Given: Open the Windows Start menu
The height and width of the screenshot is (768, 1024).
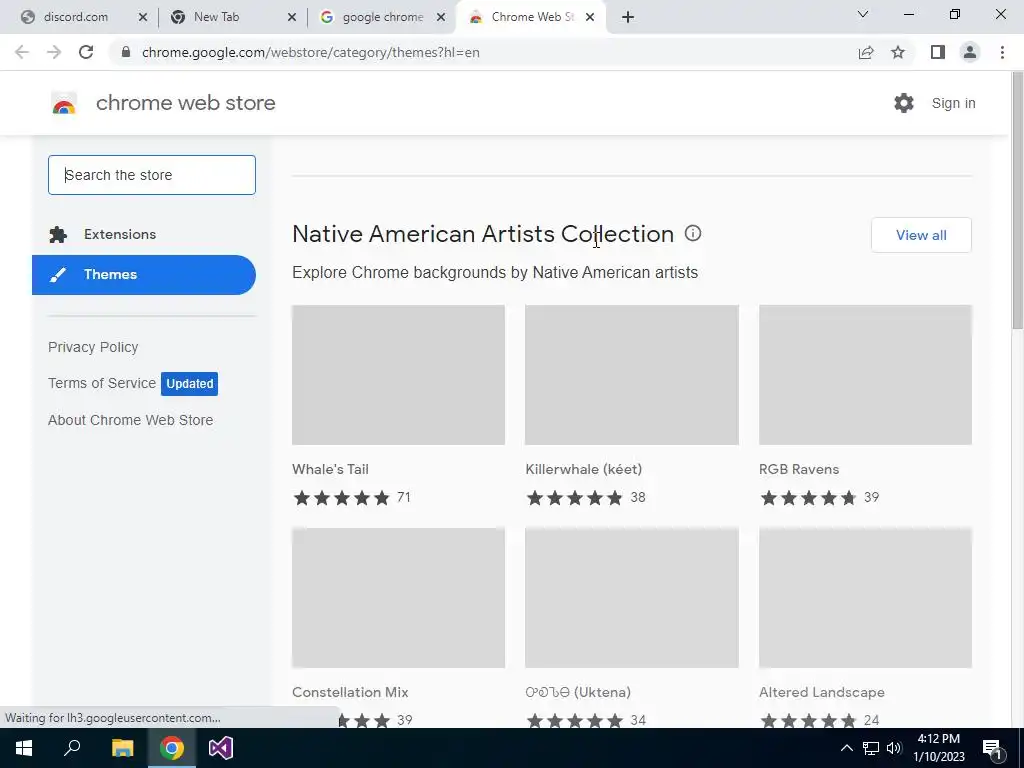Looking at the screenshot, I should point(24,748).
